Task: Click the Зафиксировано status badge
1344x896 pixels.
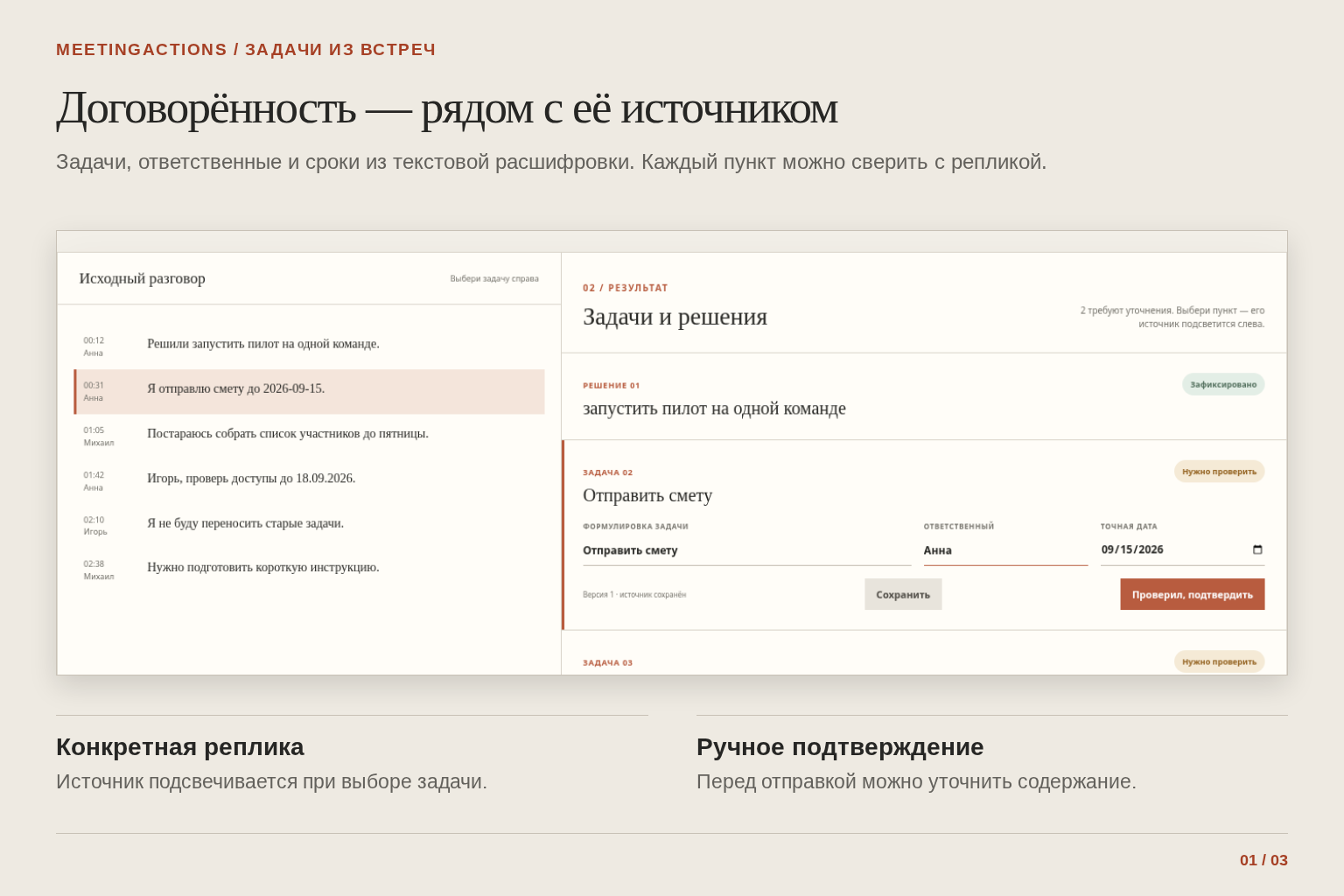Action: (x=1223, y=384)
